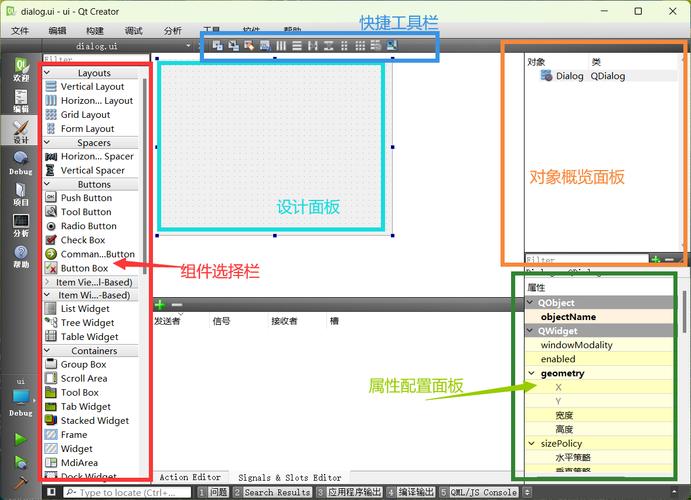The width and height of the screenshot is (691, 500).
Task: Select the Edit Widgets mode toolbar icon
Action: pos(217,45)
